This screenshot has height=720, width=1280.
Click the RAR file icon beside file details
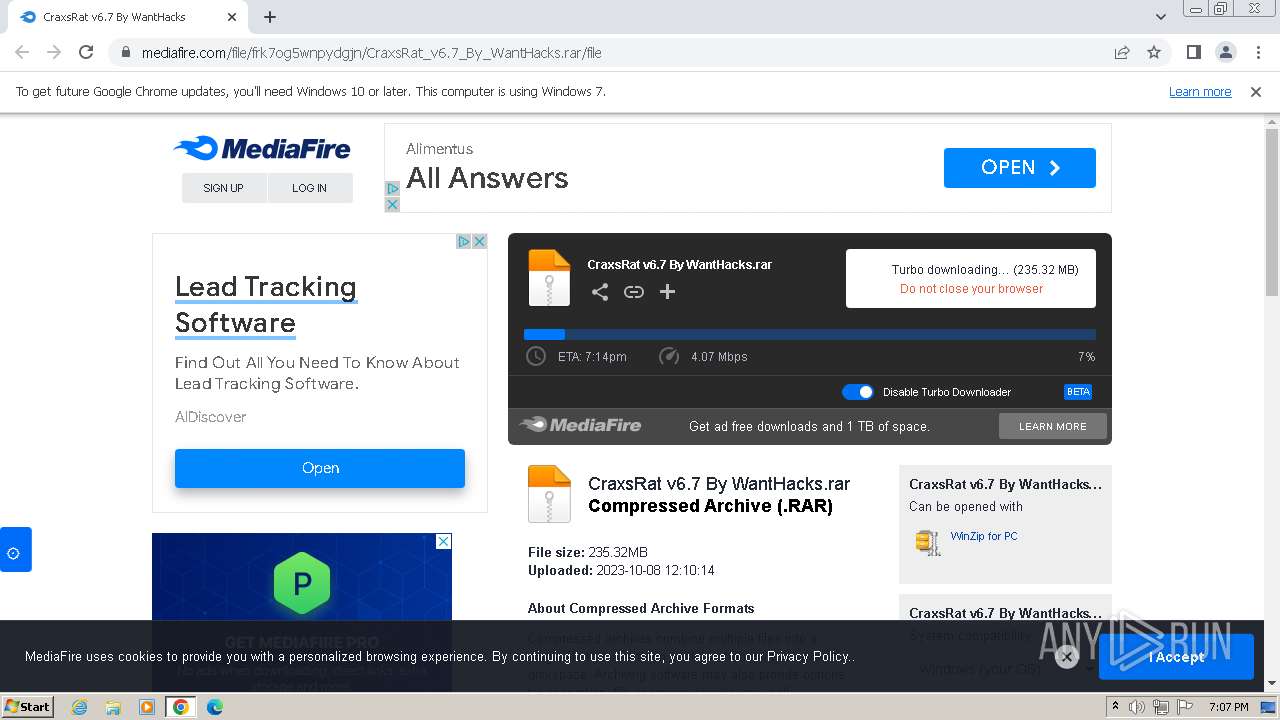[549, 494]
